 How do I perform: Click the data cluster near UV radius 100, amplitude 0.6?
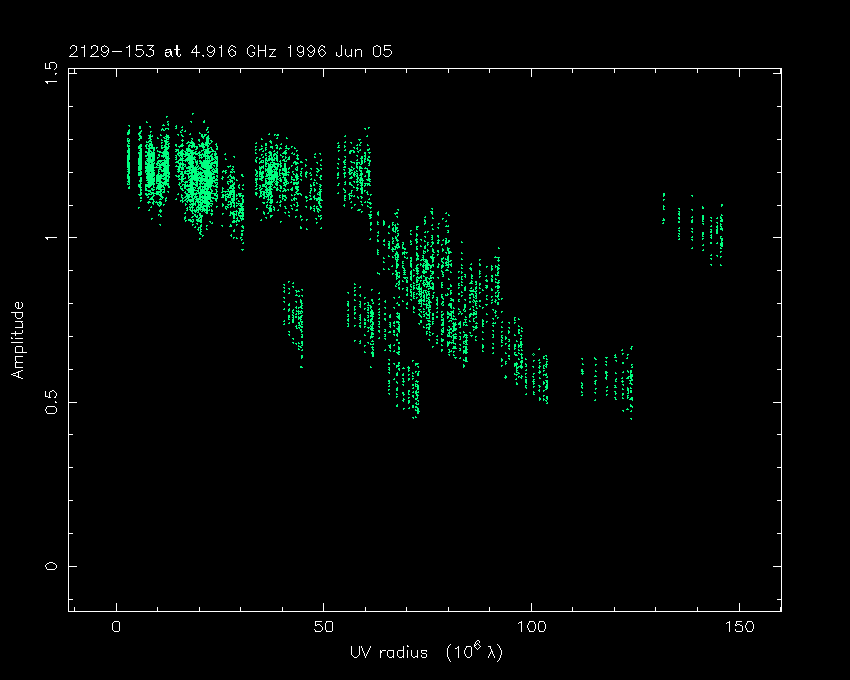click(x=530, y=370)
